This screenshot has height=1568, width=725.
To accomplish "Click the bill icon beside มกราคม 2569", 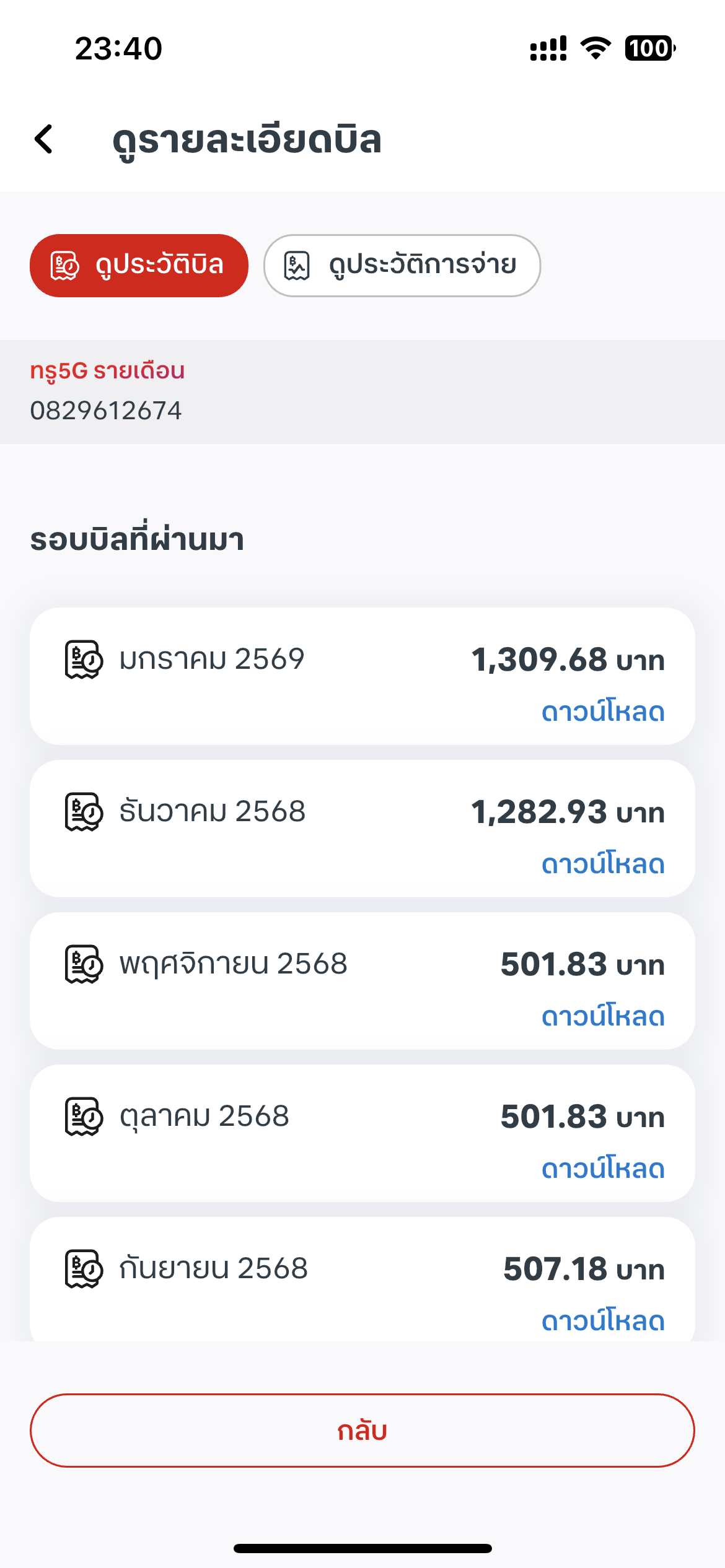I will (84, 660).
